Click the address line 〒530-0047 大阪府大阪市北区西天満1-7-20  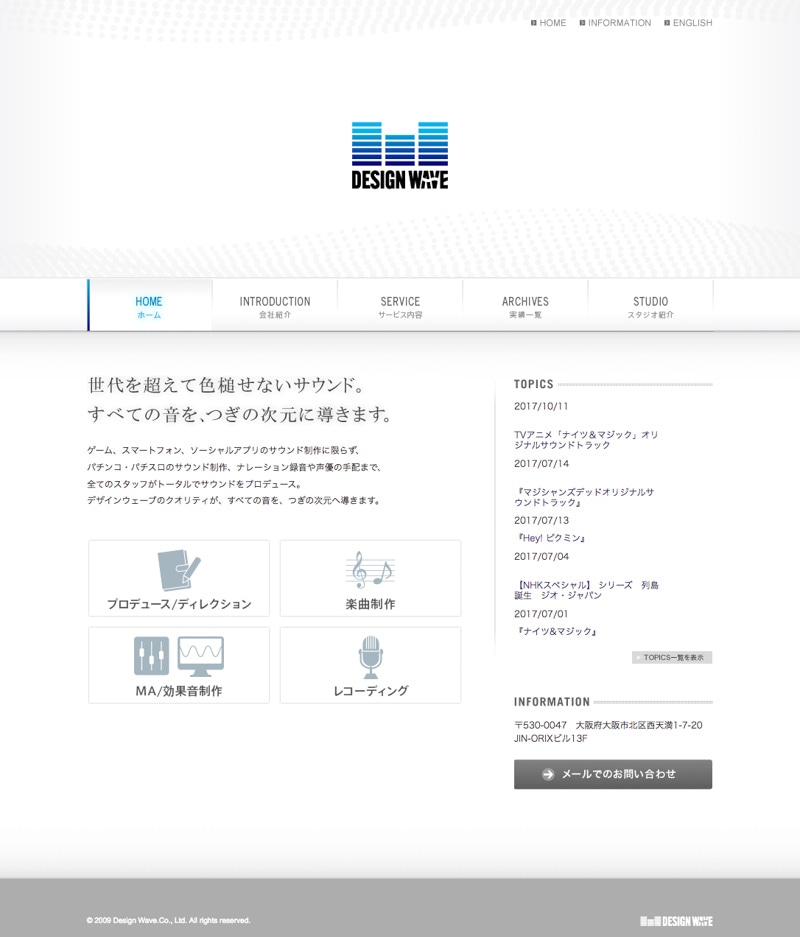pyautogui.click(x=608, y=725)
